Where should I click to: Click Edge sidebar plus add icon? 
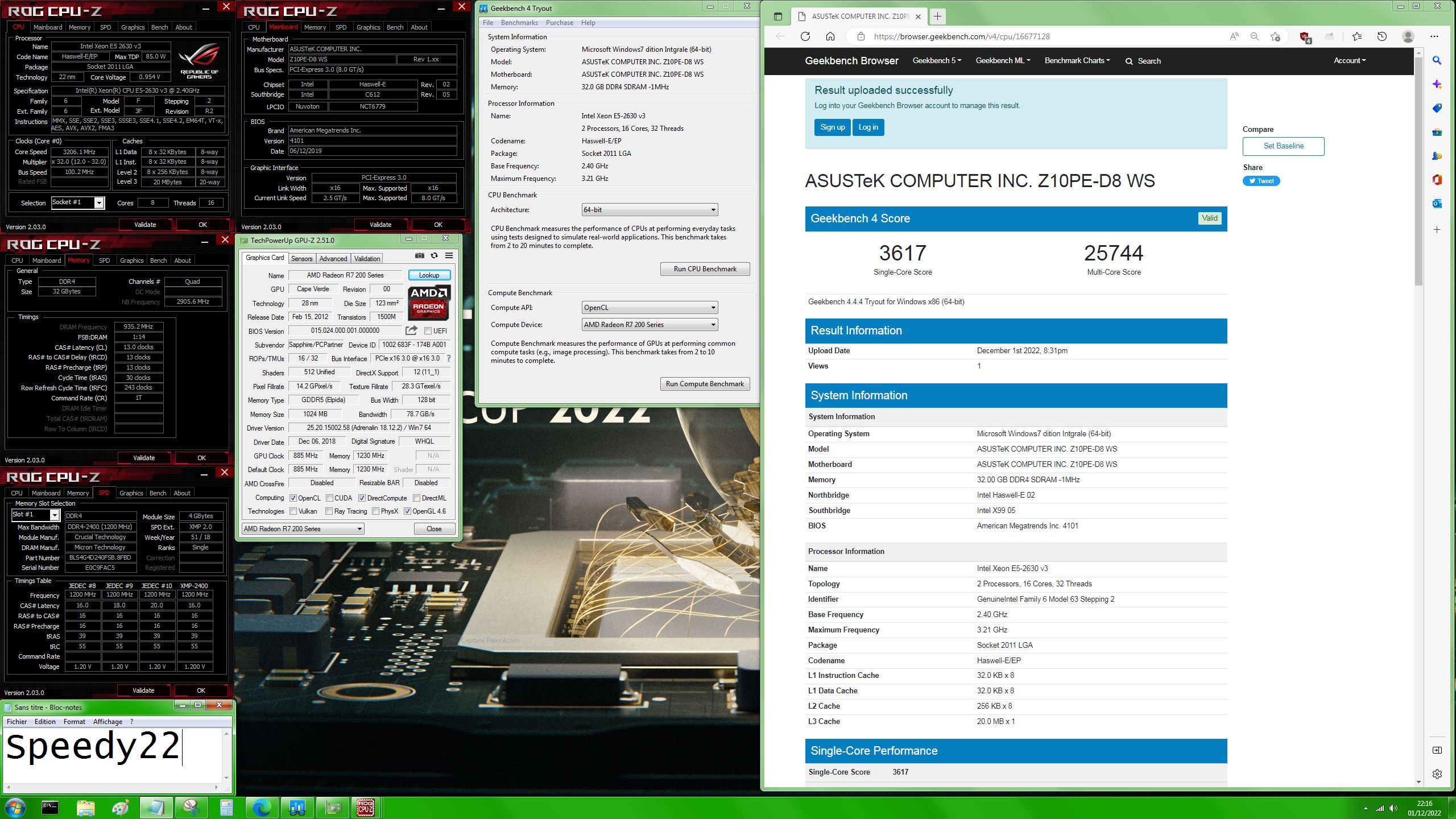click(x=1437, y=230)
